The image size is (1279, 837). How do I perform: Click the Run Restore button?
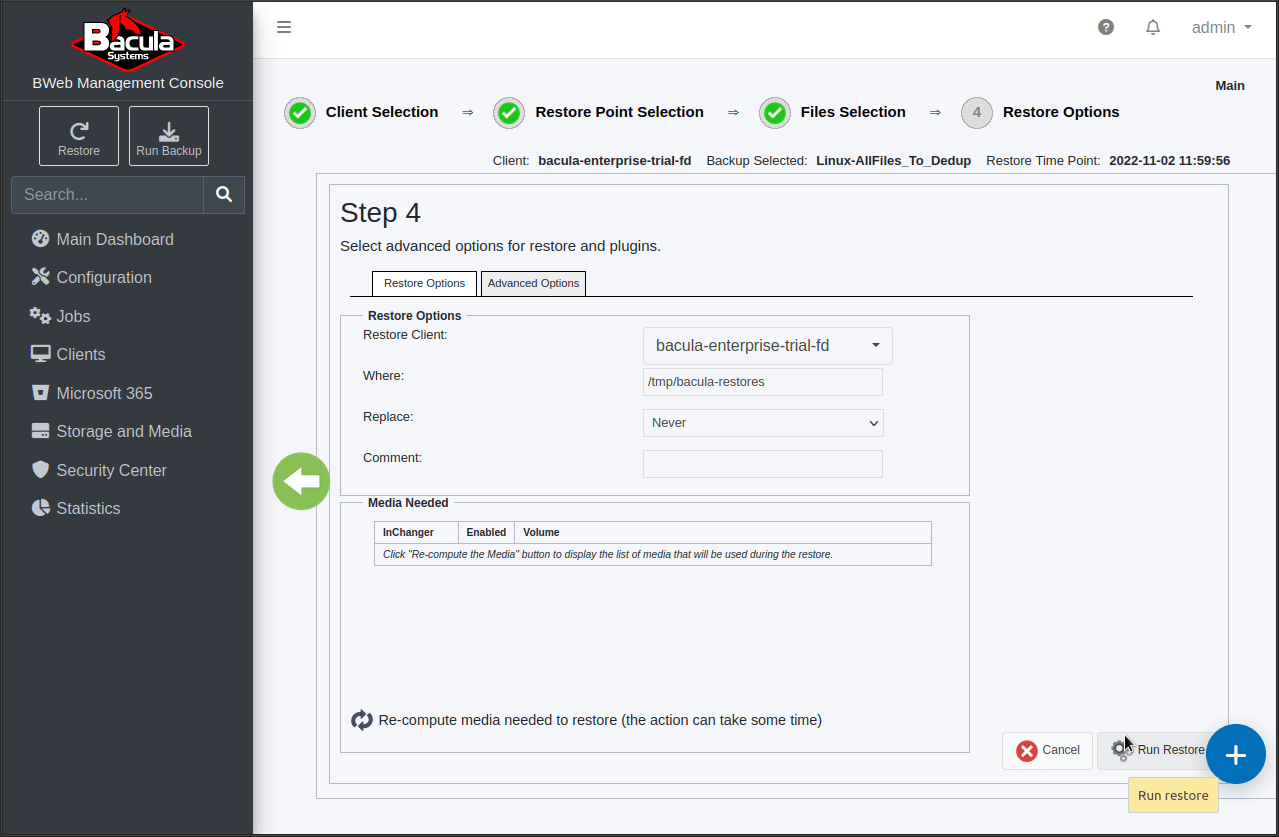pos(1160,751)
